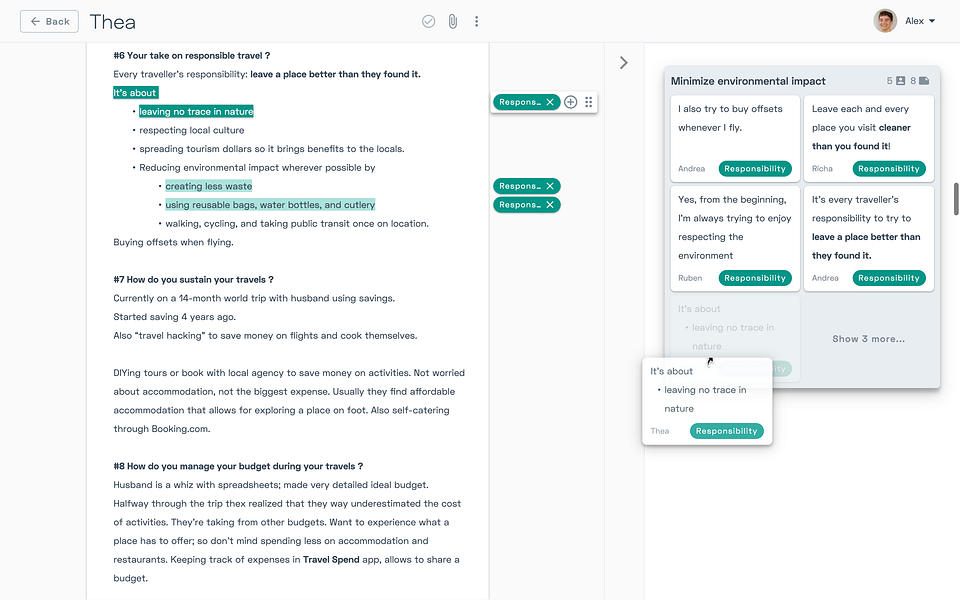Select Respons tag beside 'using reusable bags'
The image size is (960, 600).
click(520, 205)
